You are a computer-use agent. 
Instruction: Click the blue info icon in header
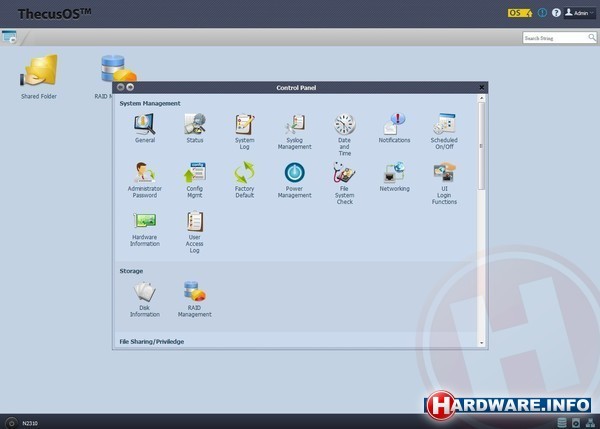tap(542, 13)
